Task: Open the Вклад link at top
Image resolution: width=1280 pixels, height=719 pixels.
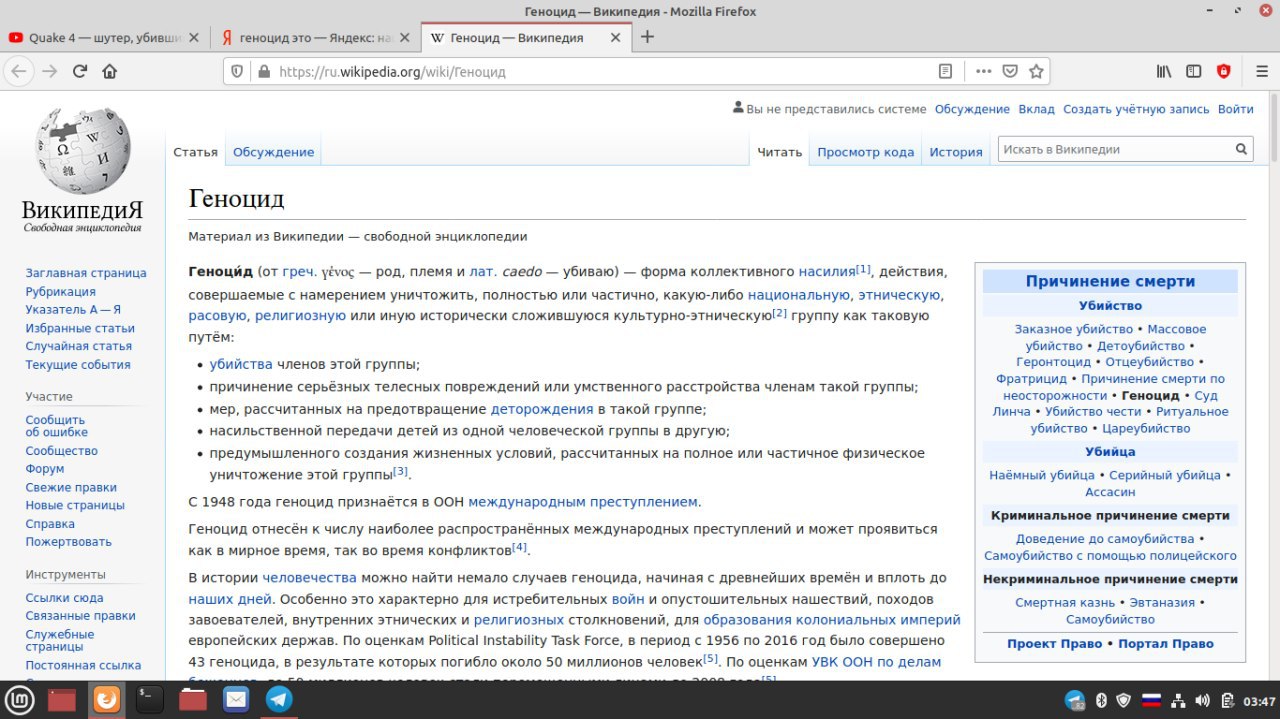Action: [1036, 109]
